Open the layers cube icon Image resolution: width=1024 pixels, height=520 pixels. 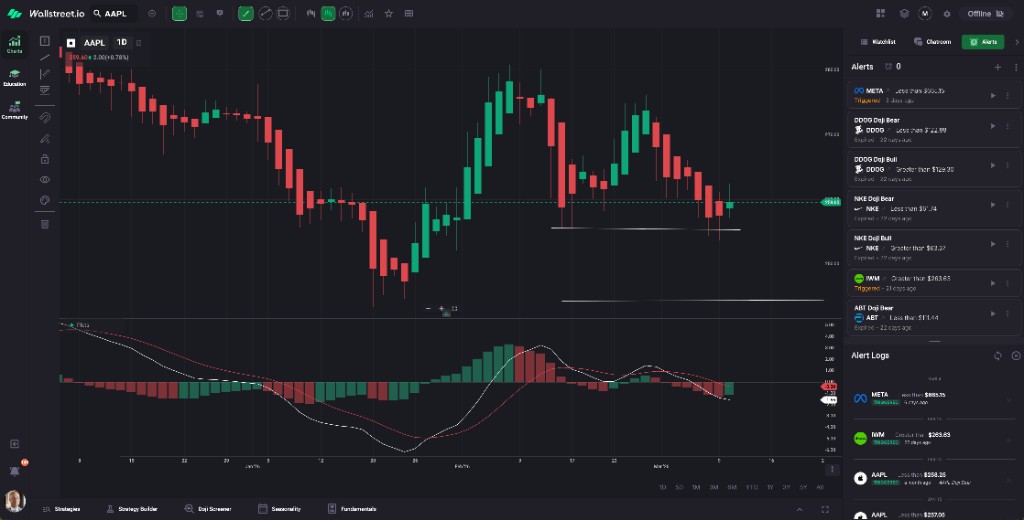pos(904,13)
